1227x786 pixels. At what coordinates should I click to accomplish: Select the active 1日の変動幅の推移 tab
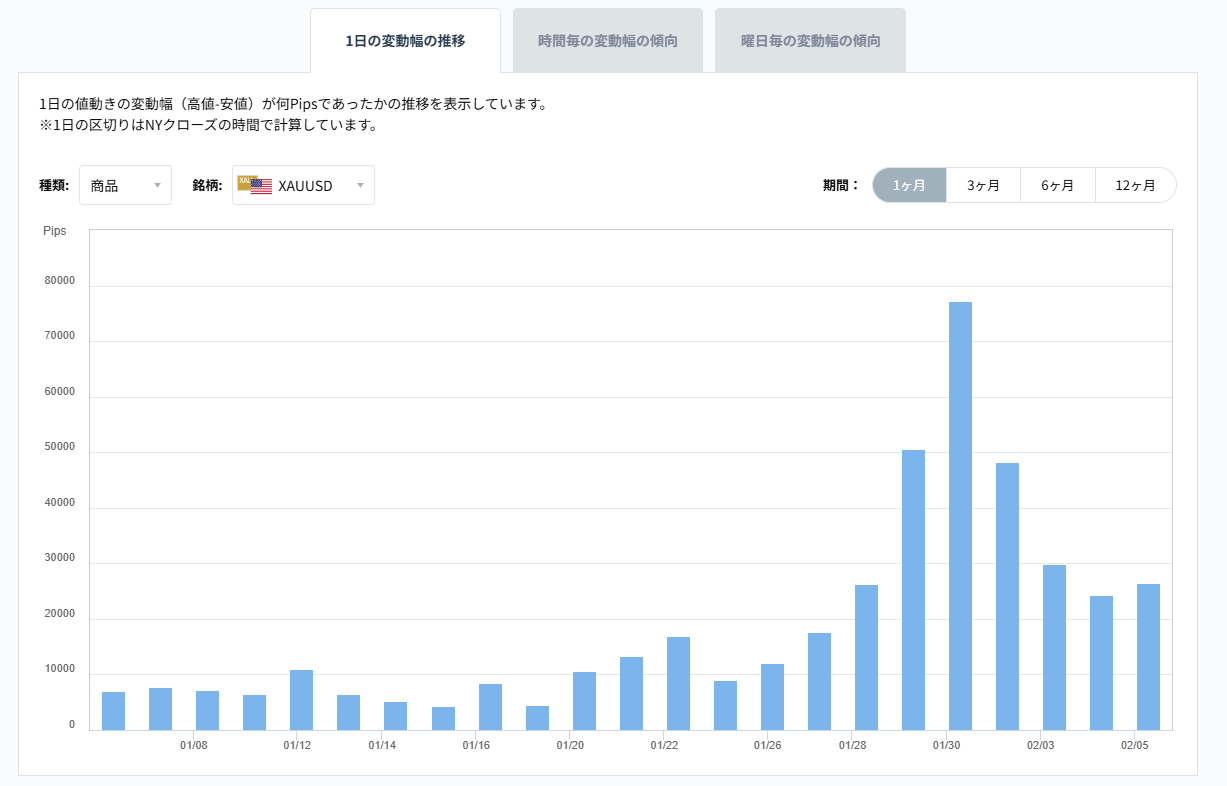point(405,40)
